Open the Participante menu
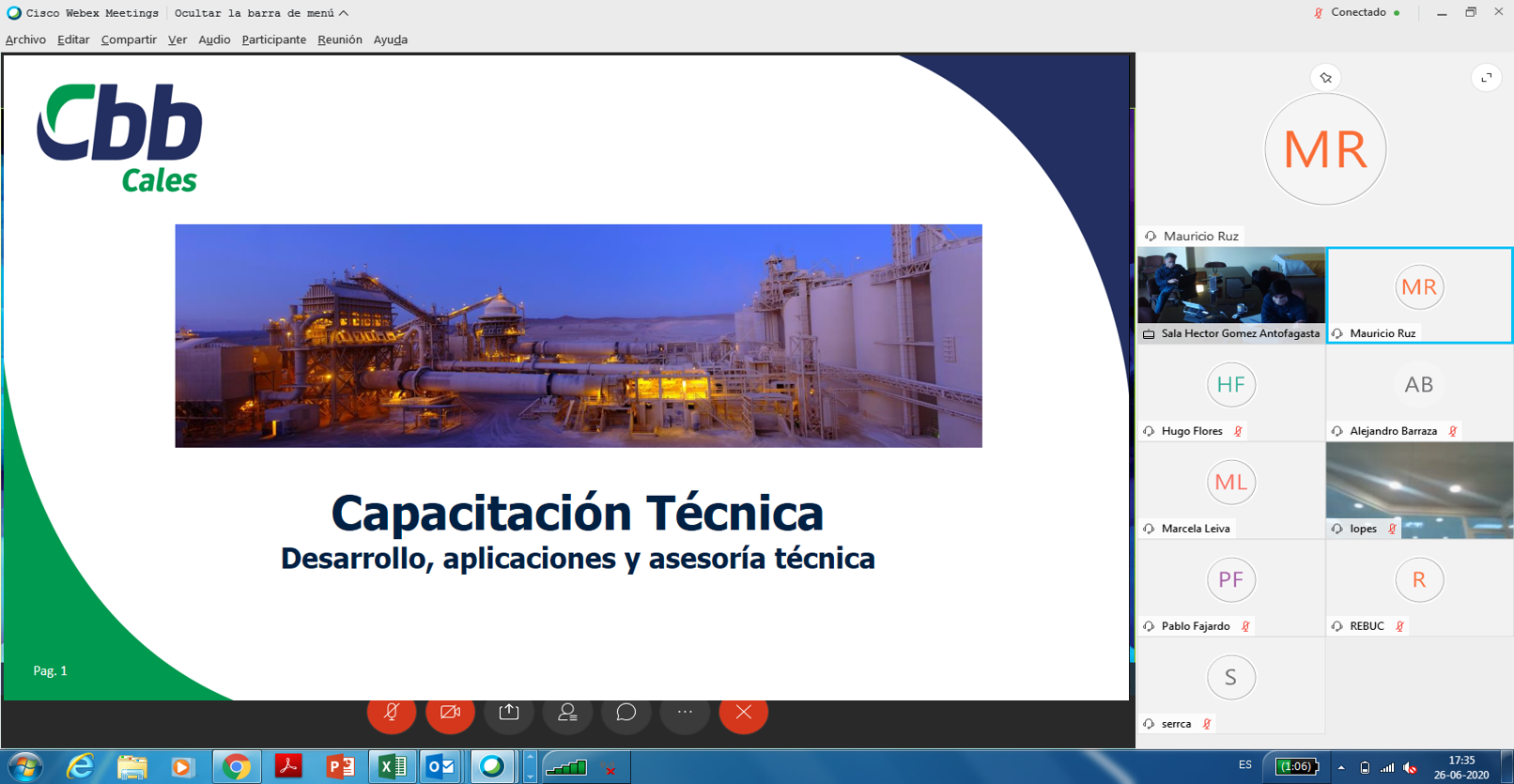The width and height of the screenshot is (1514, 784). click(273, 39)
